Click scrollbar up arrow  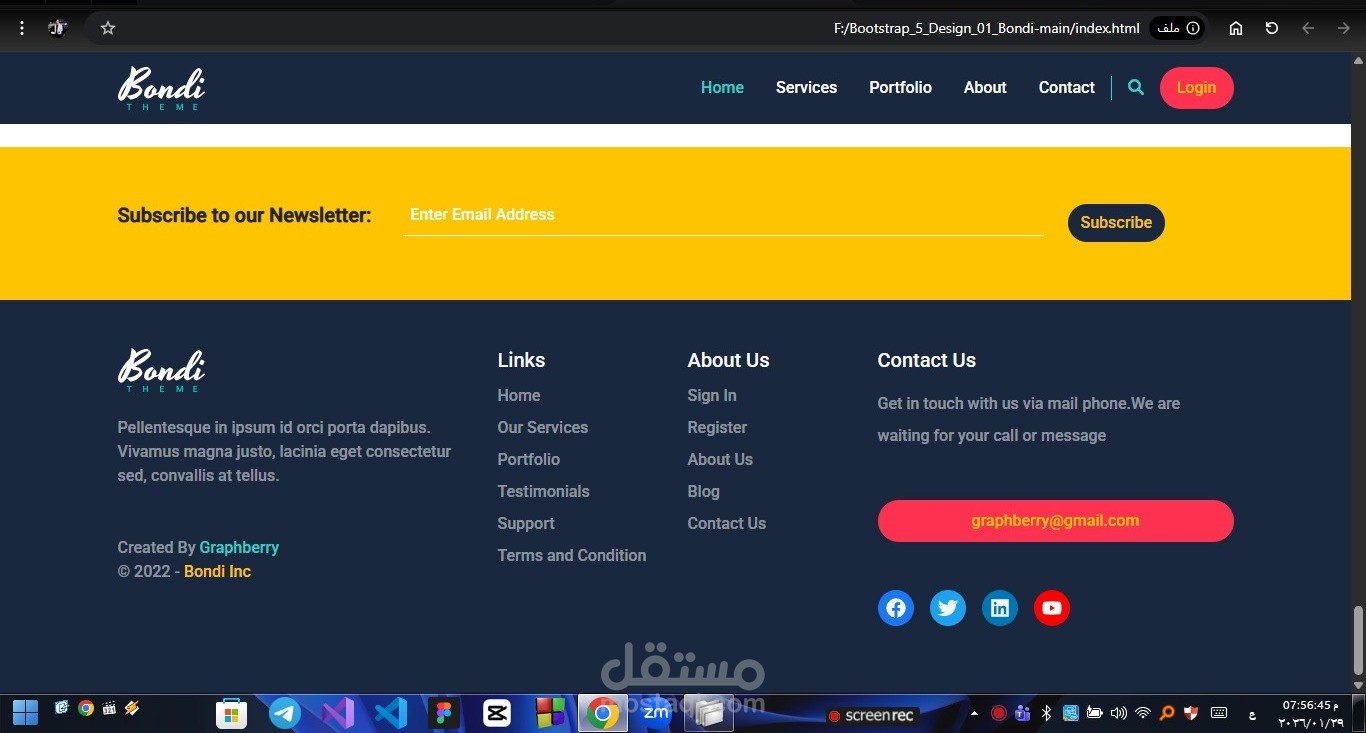tap(1358, 60)
